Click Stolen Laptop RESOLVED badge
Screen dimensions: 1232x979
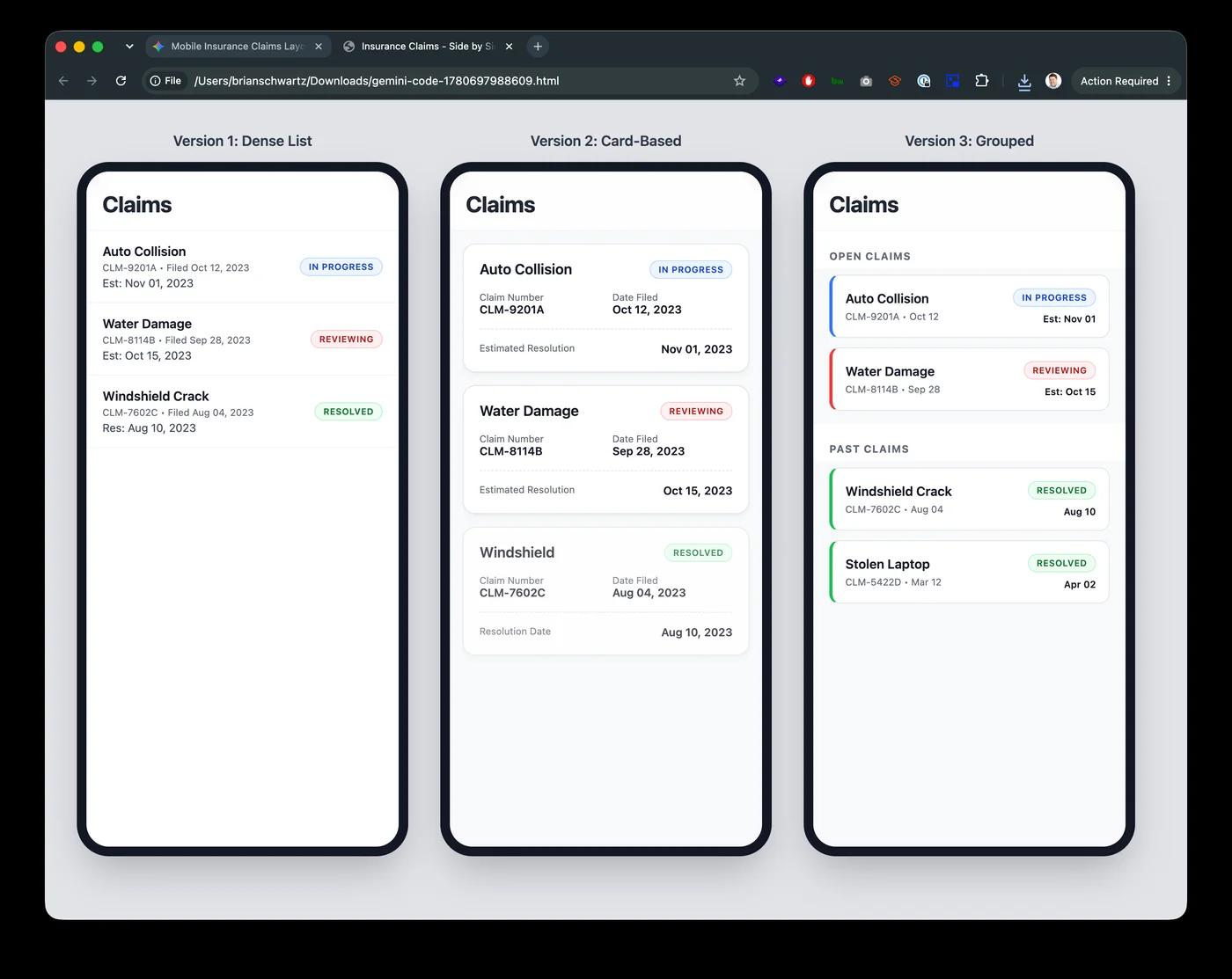tap(1061, 564)
